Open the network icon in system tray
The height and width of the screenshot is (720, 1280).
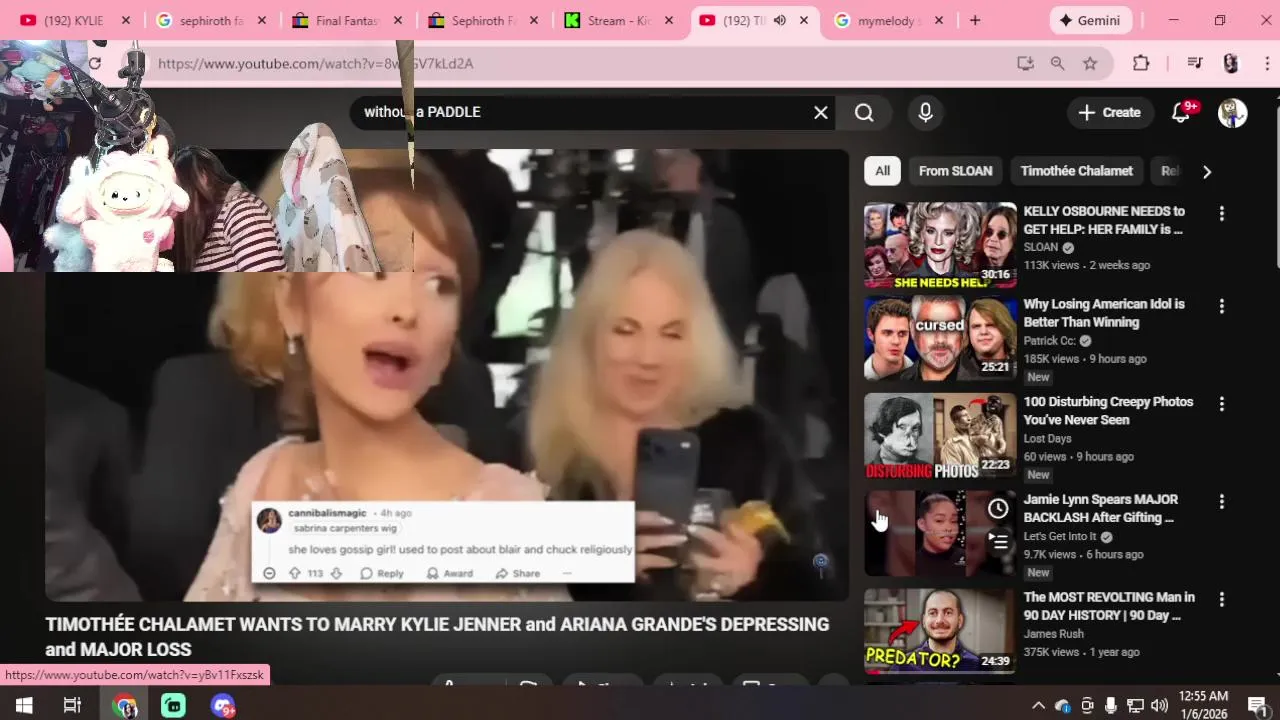(x=1135, y=705)
